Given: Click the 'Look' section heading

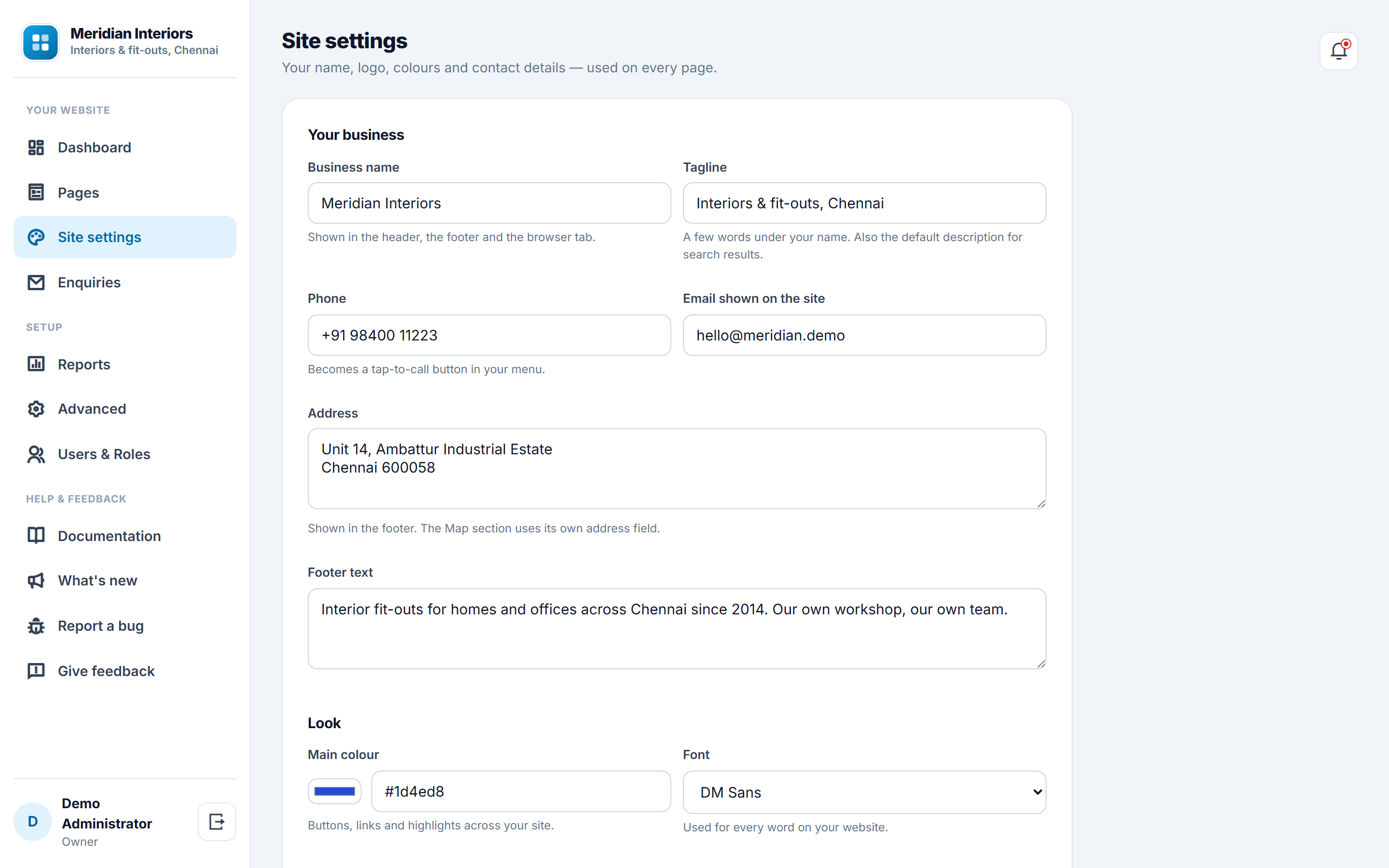Looking at the screenshot, I should point(324,723).
